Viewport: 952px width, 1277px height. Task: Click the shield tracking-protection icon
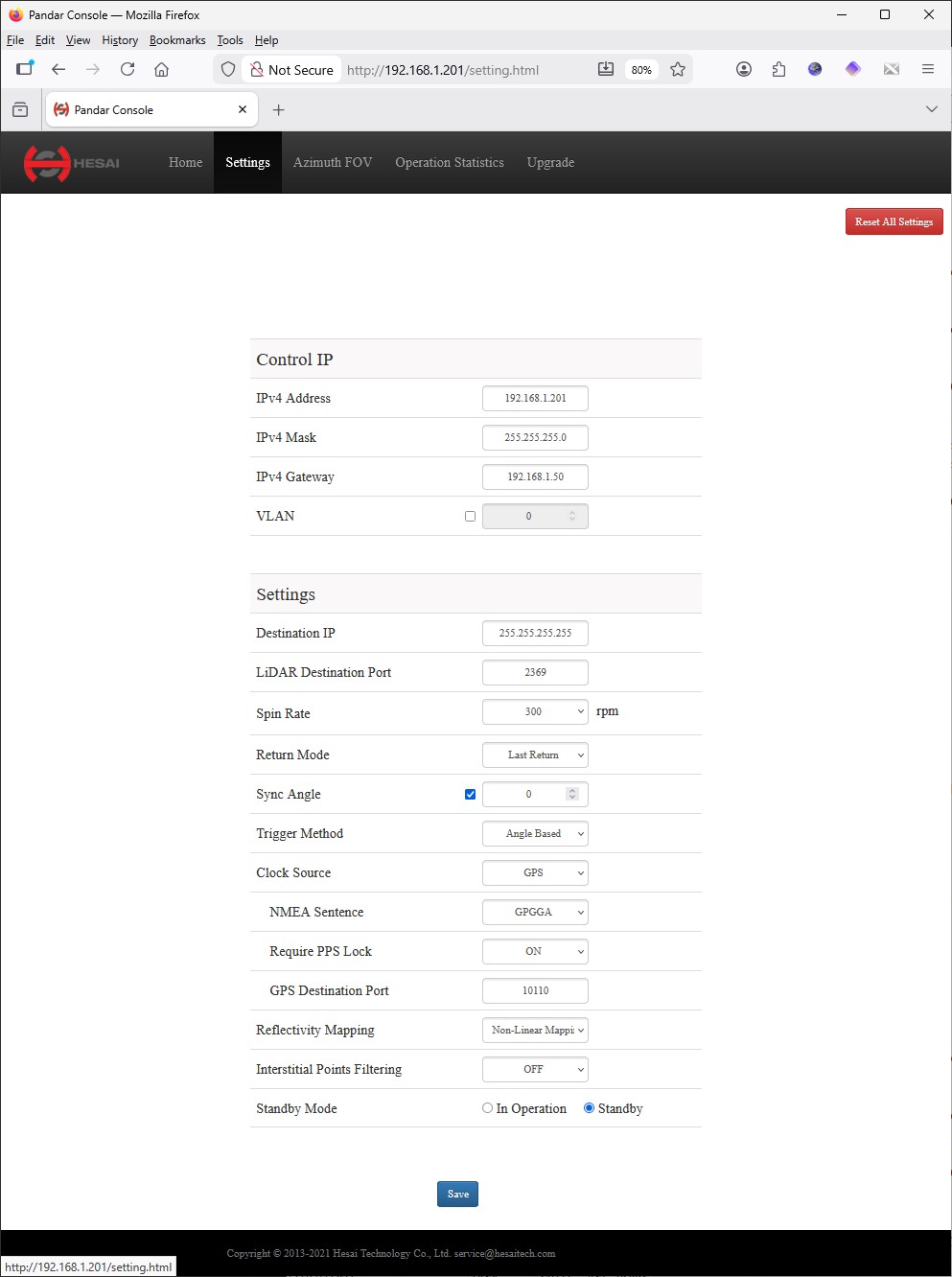coord(228,69)
